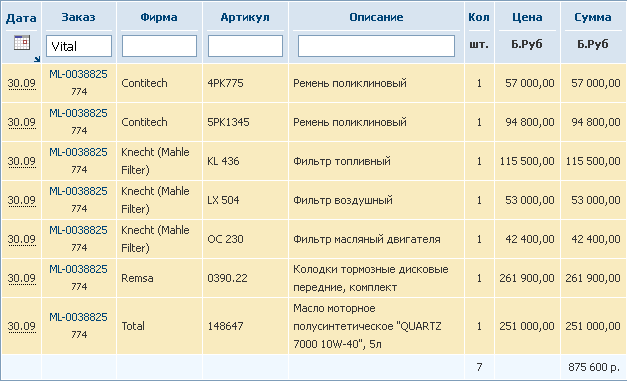Open order ML-0038825 in the OC 230 row
This screenshot has height=381, width=627.
(x=78, y=230)
